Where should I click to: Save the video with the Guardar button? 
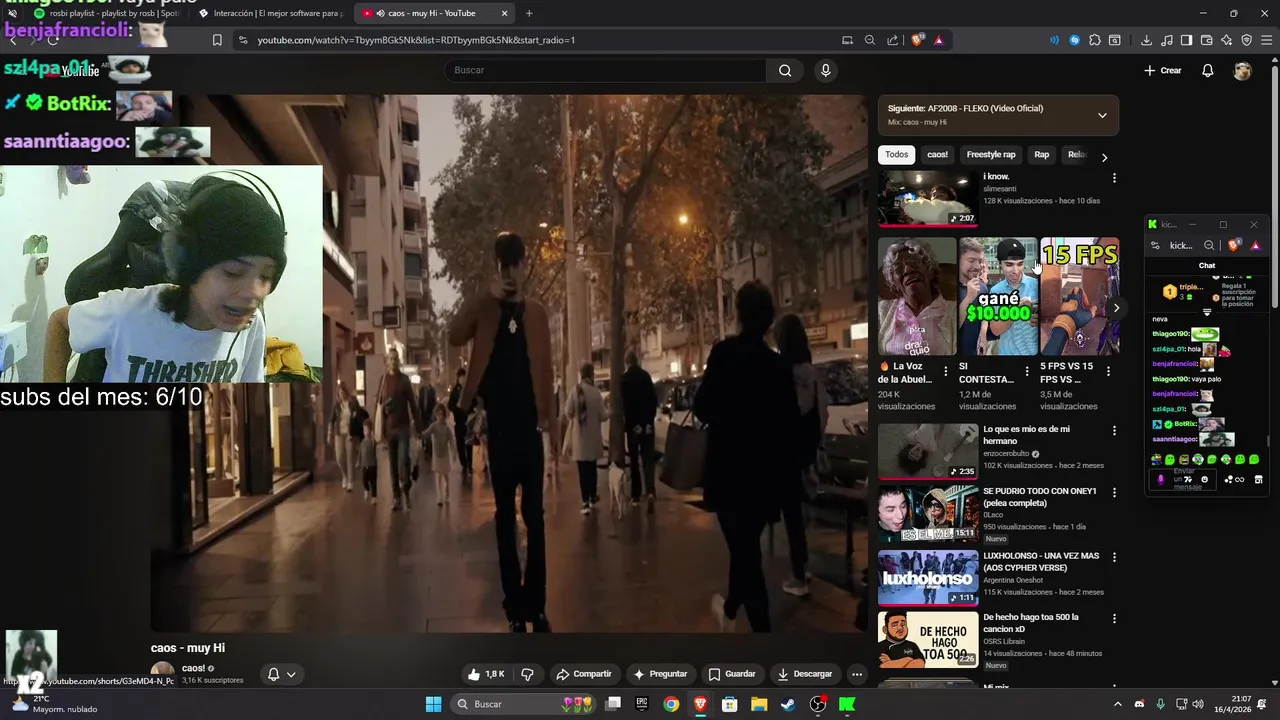coord(732,674)
